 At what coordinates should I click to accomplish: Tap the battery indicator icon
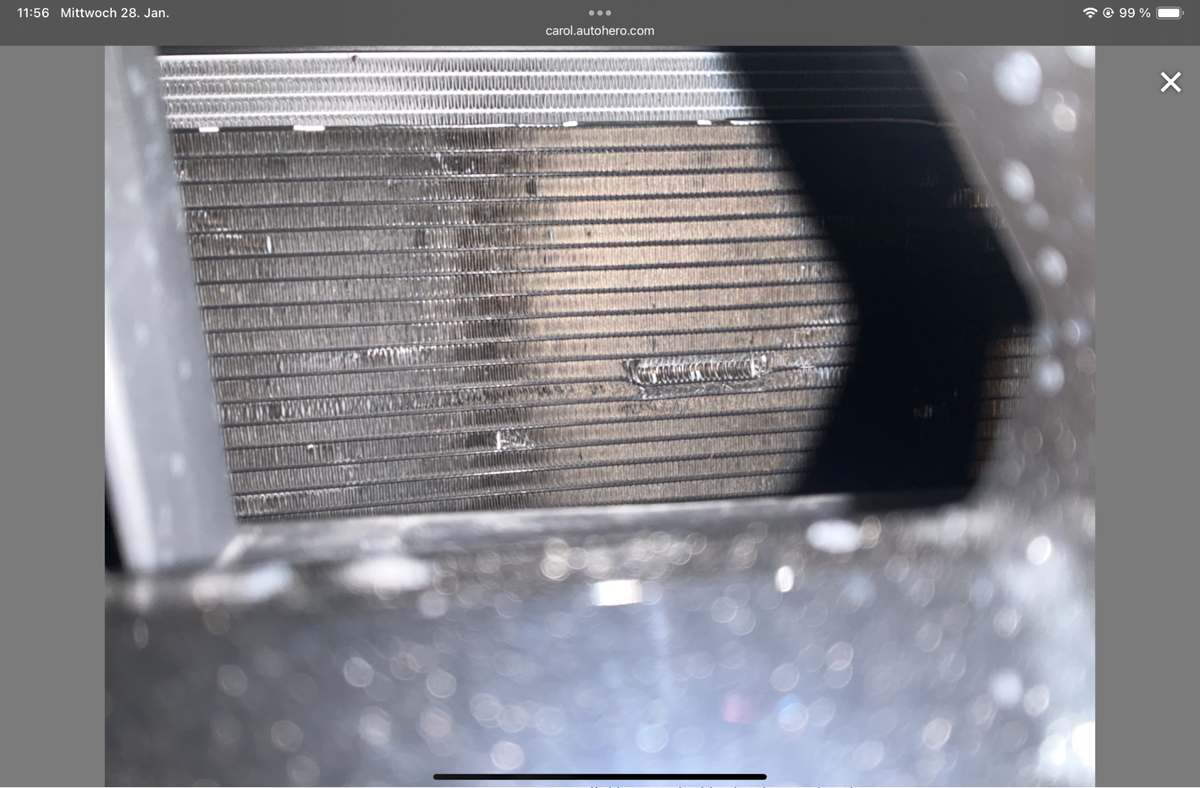[x=1169, y=13]
